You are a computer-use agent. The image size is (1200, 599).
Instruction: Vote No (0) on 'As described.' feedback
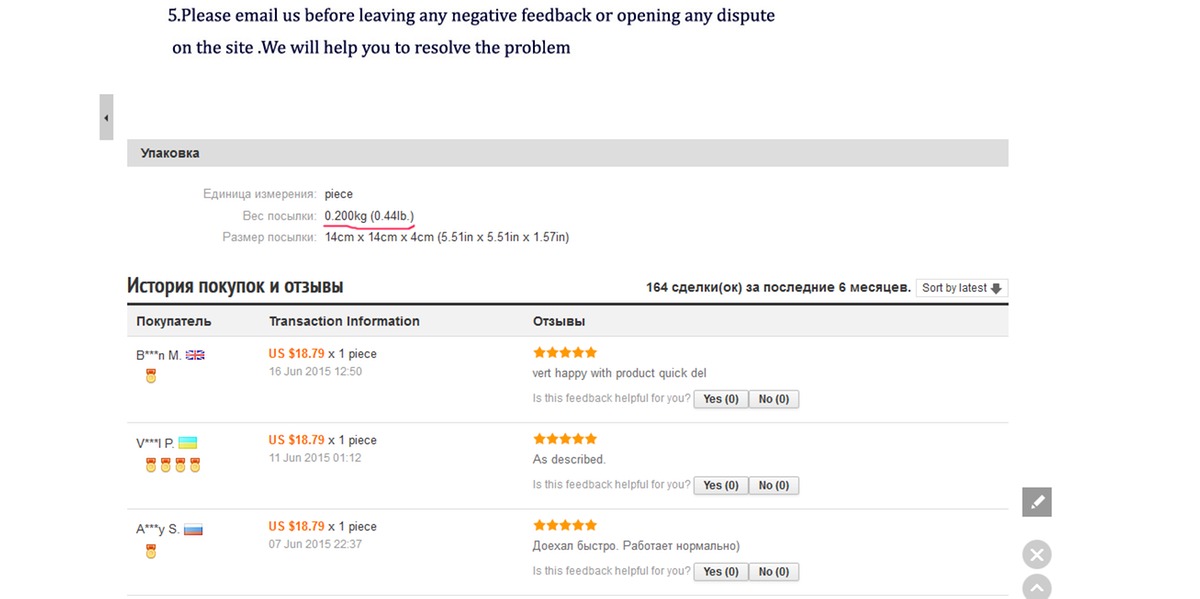(x=773, y=485)
